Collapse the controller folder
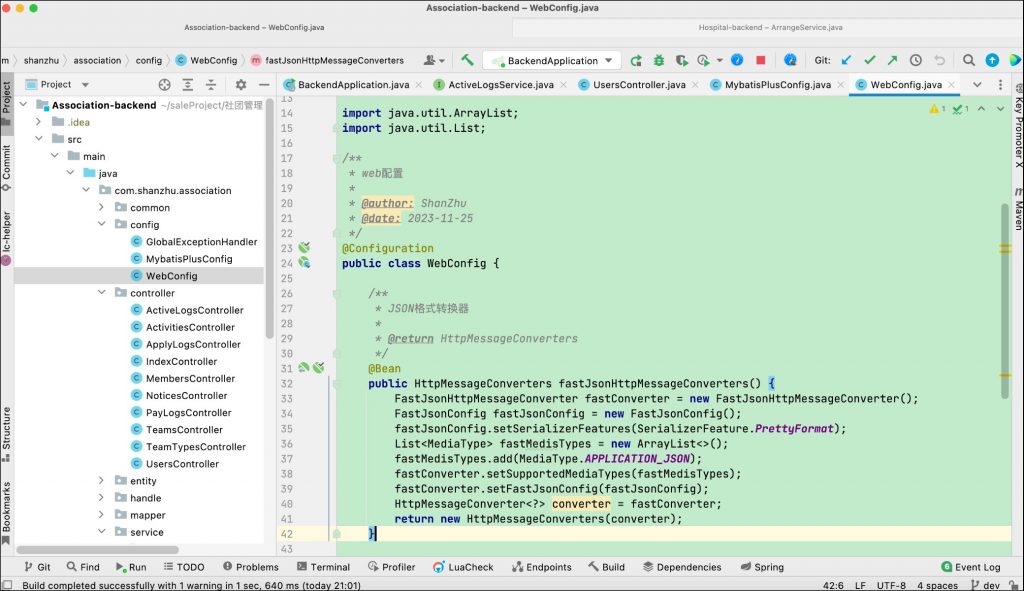Image resolution: width=1024 pixels, height=591 pixels. tap(102, 293)
